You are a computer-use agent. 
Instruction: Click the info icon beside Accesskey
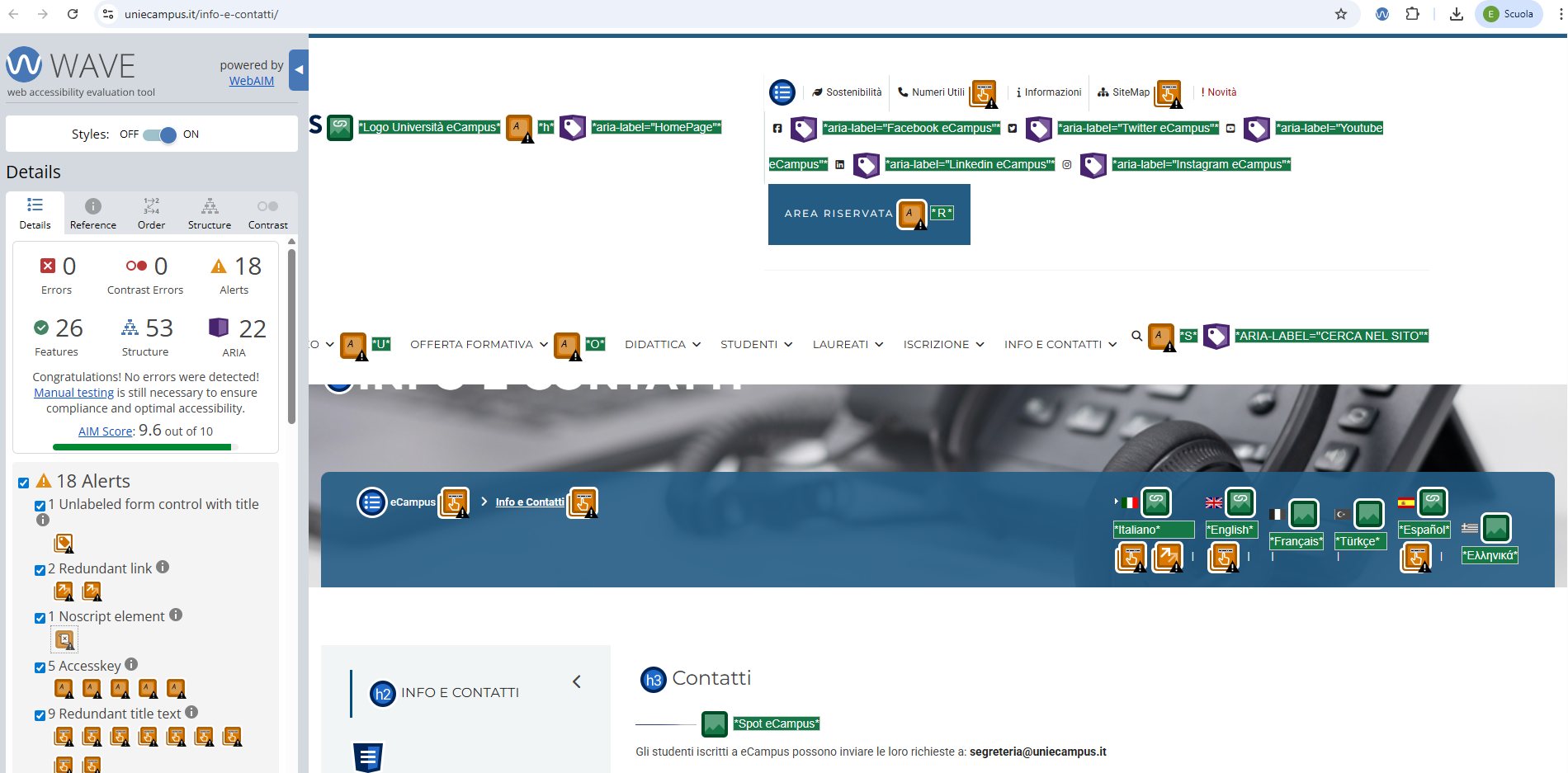pos(131,665)
